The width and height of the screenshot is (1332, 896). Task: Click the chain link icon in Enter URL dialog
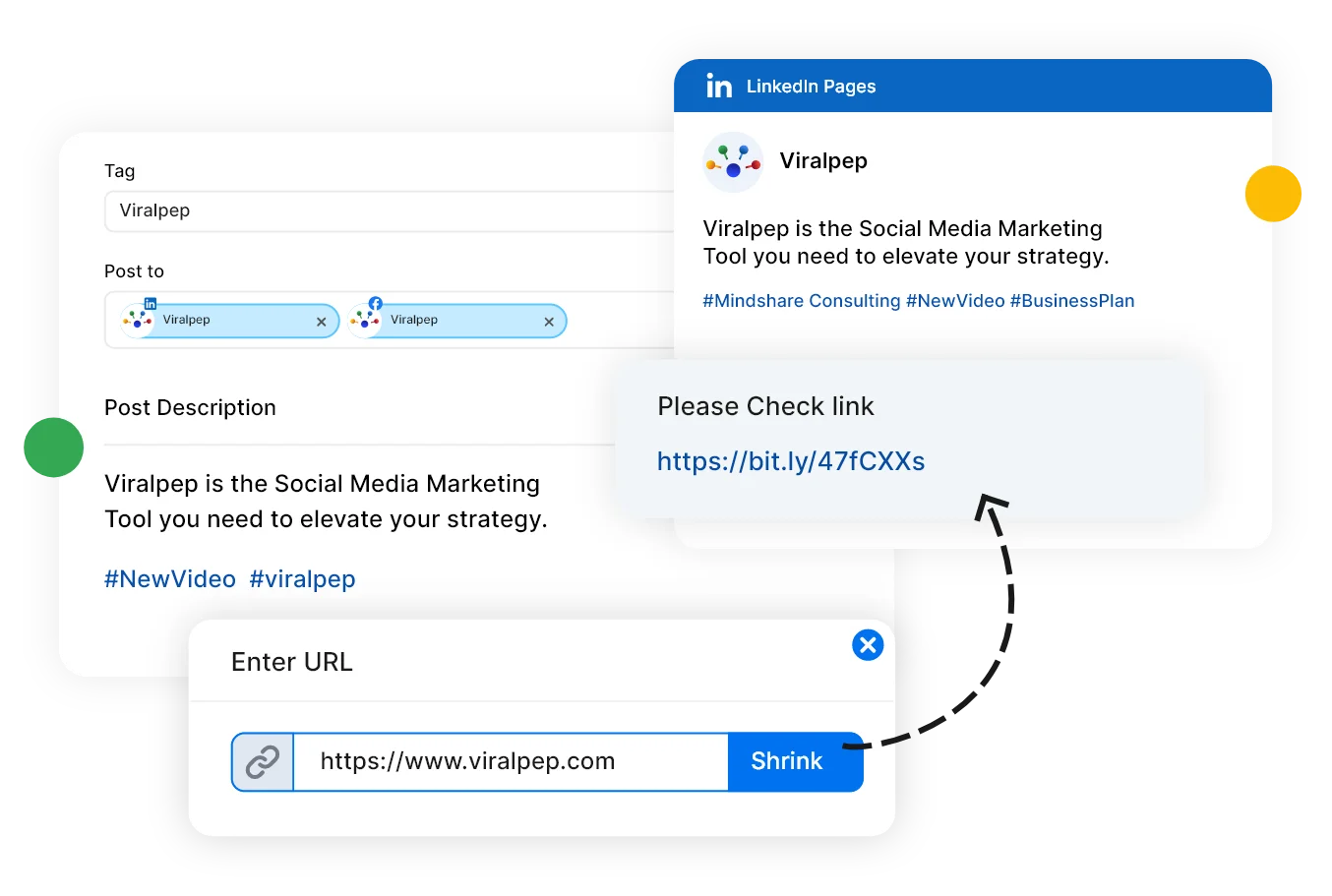tap(262, 761)
